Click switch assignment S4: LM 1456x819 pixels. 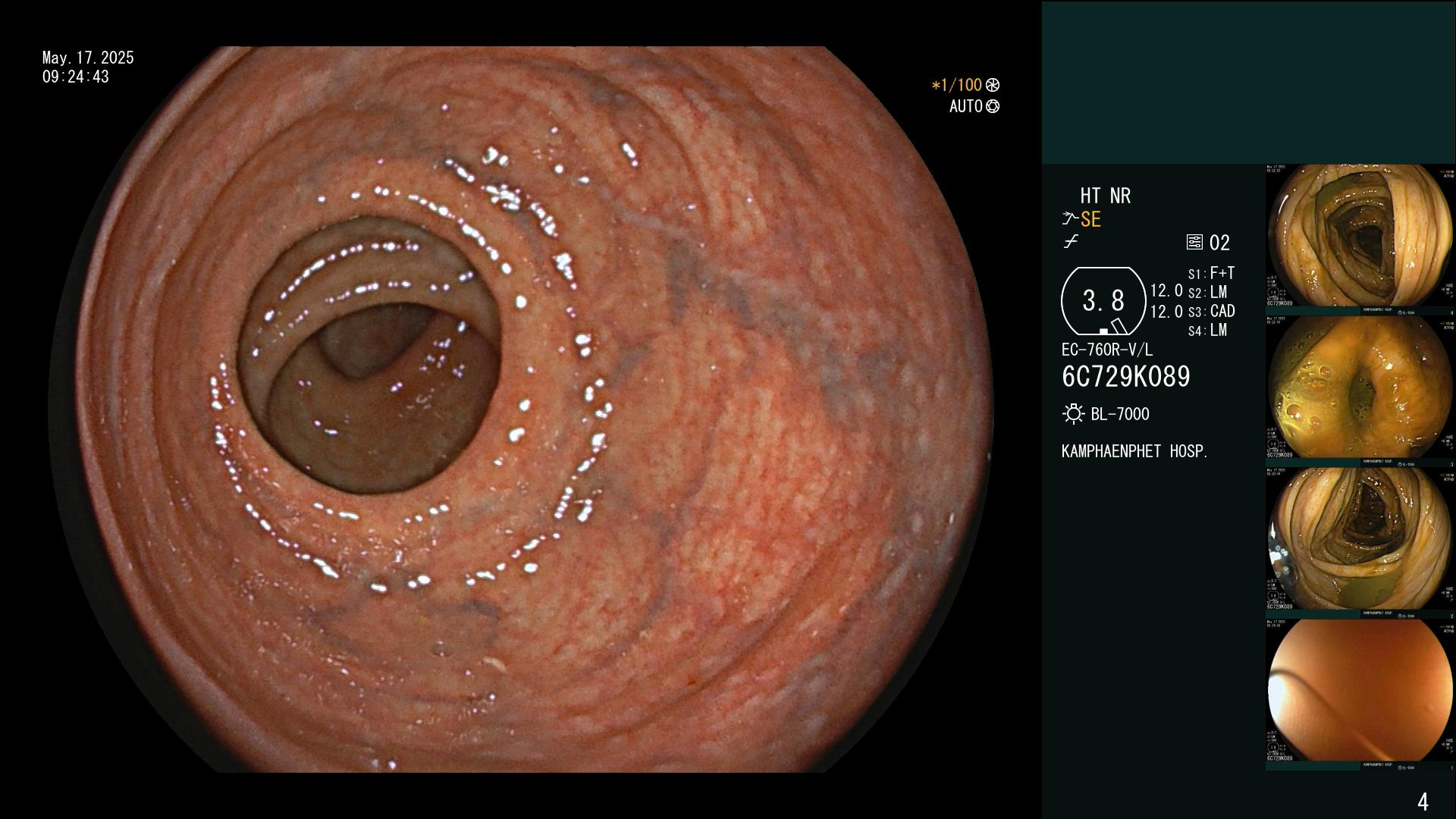coord(1207,330)
